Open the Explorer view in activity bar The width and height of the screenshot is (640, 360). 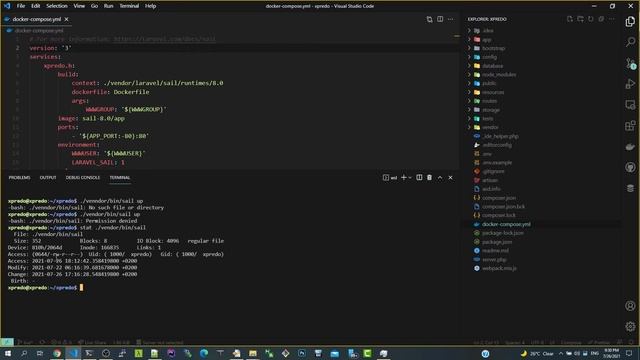coord(630,22)
